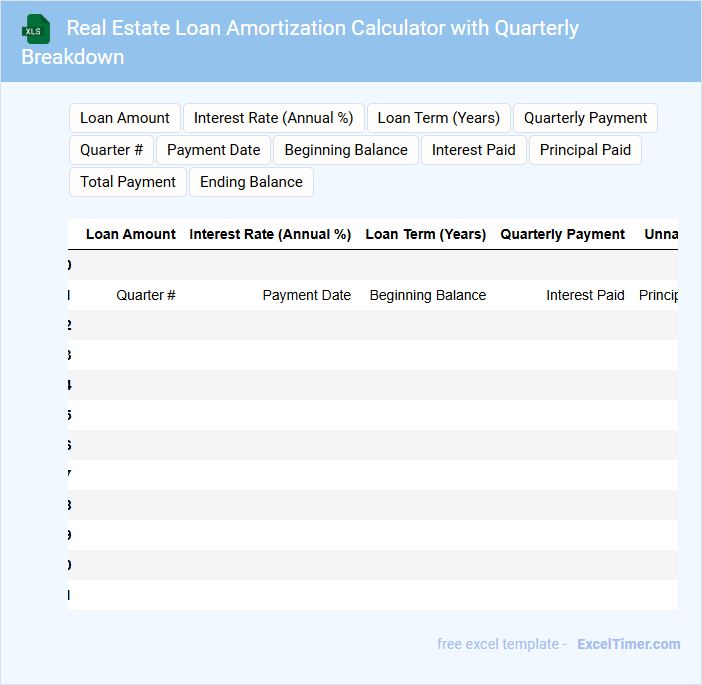Screen dimensions: 702x685
Task: Click the Payment Date table cell
Action: 306,295
